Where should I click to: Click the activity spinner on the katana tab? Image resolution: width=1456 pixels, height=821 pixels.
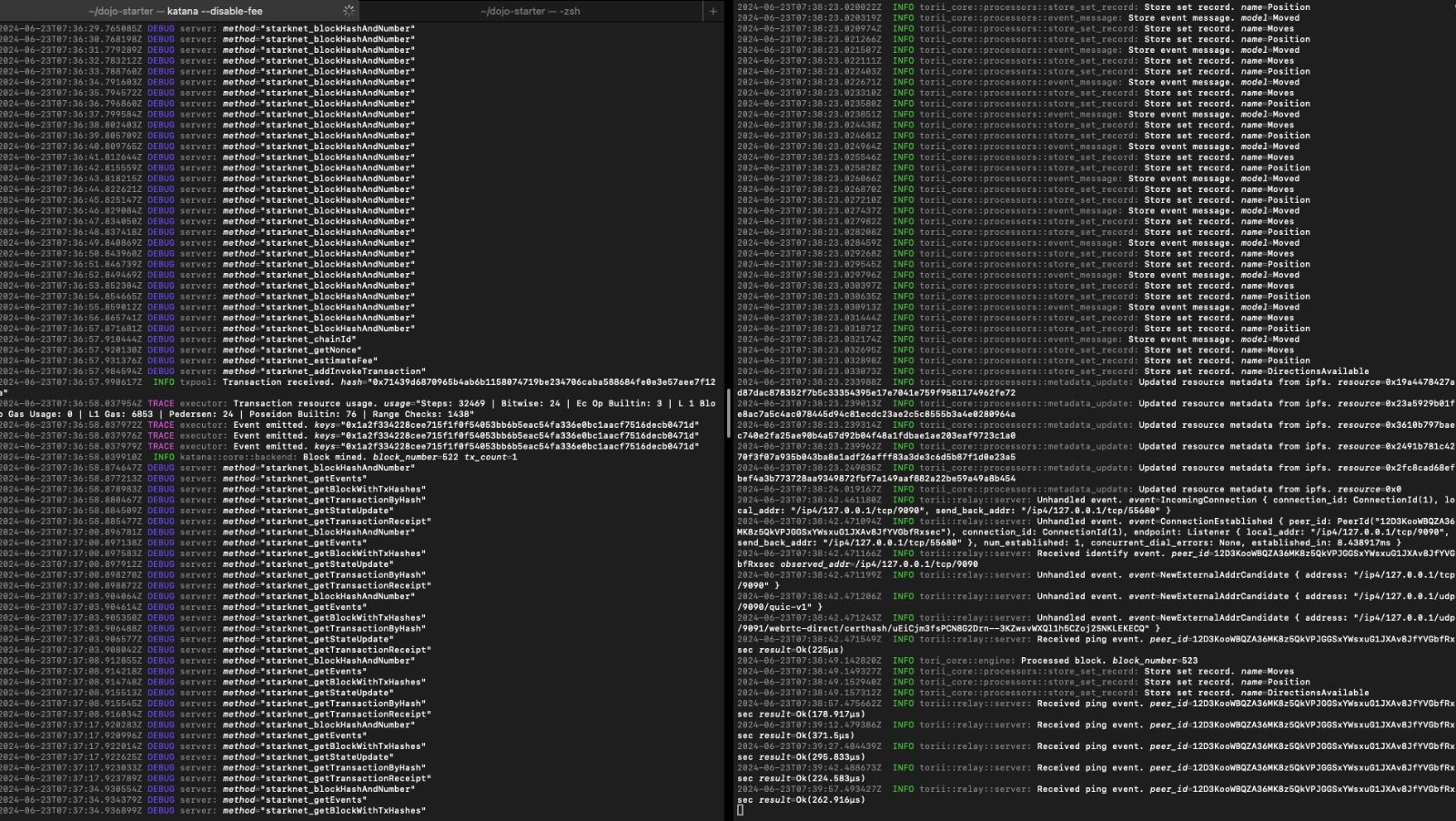click(349, 11)
